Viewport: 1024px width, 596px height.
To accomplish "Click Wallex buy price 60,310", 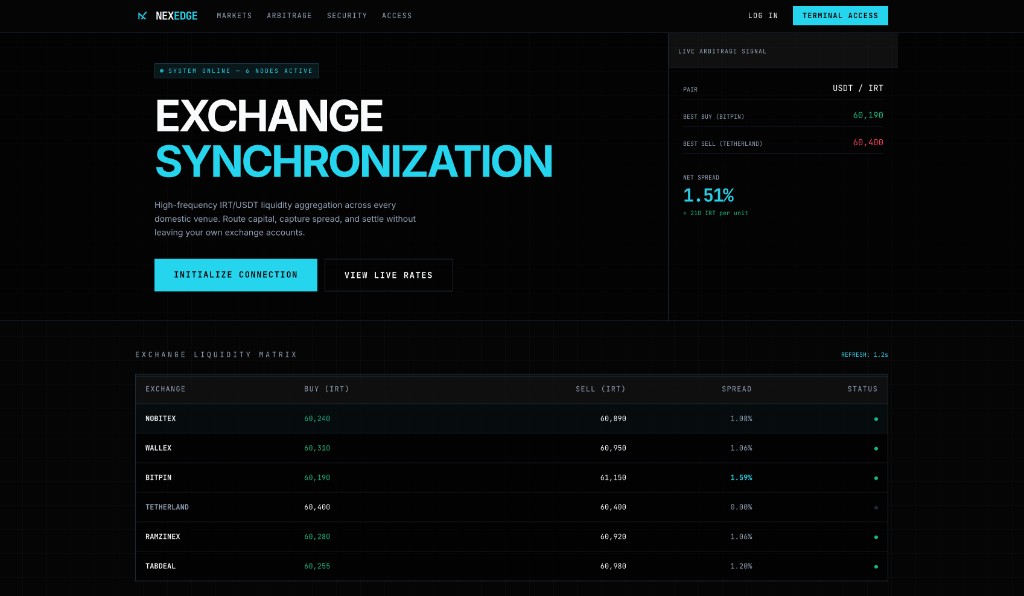I will point(317,448).
